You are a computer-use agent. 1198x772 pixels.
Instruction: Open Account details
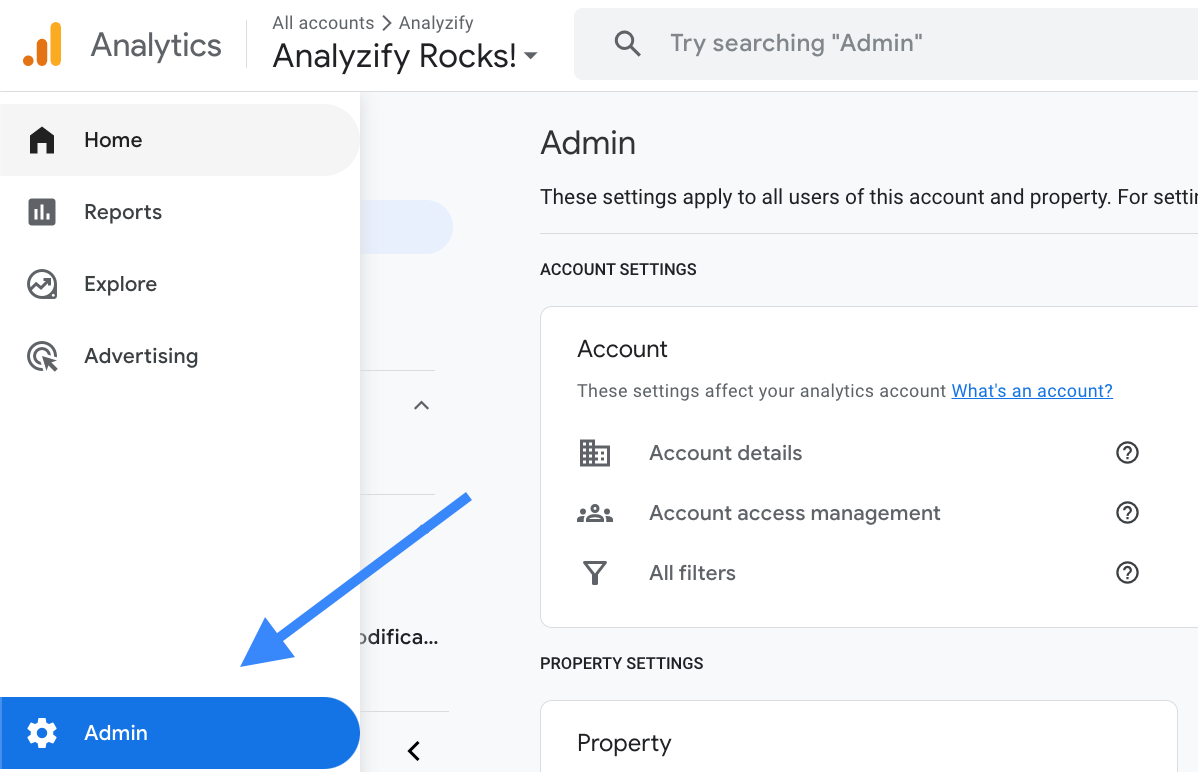pyautogui.click(x=726, y=452)
